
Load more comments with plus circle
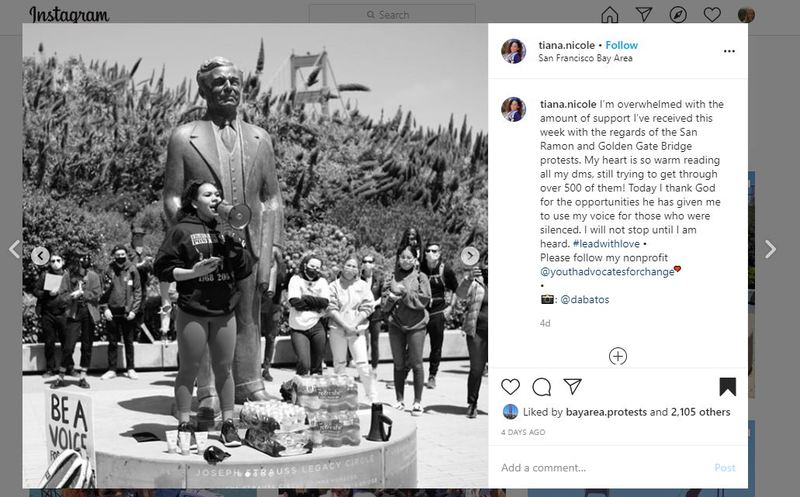618,356
